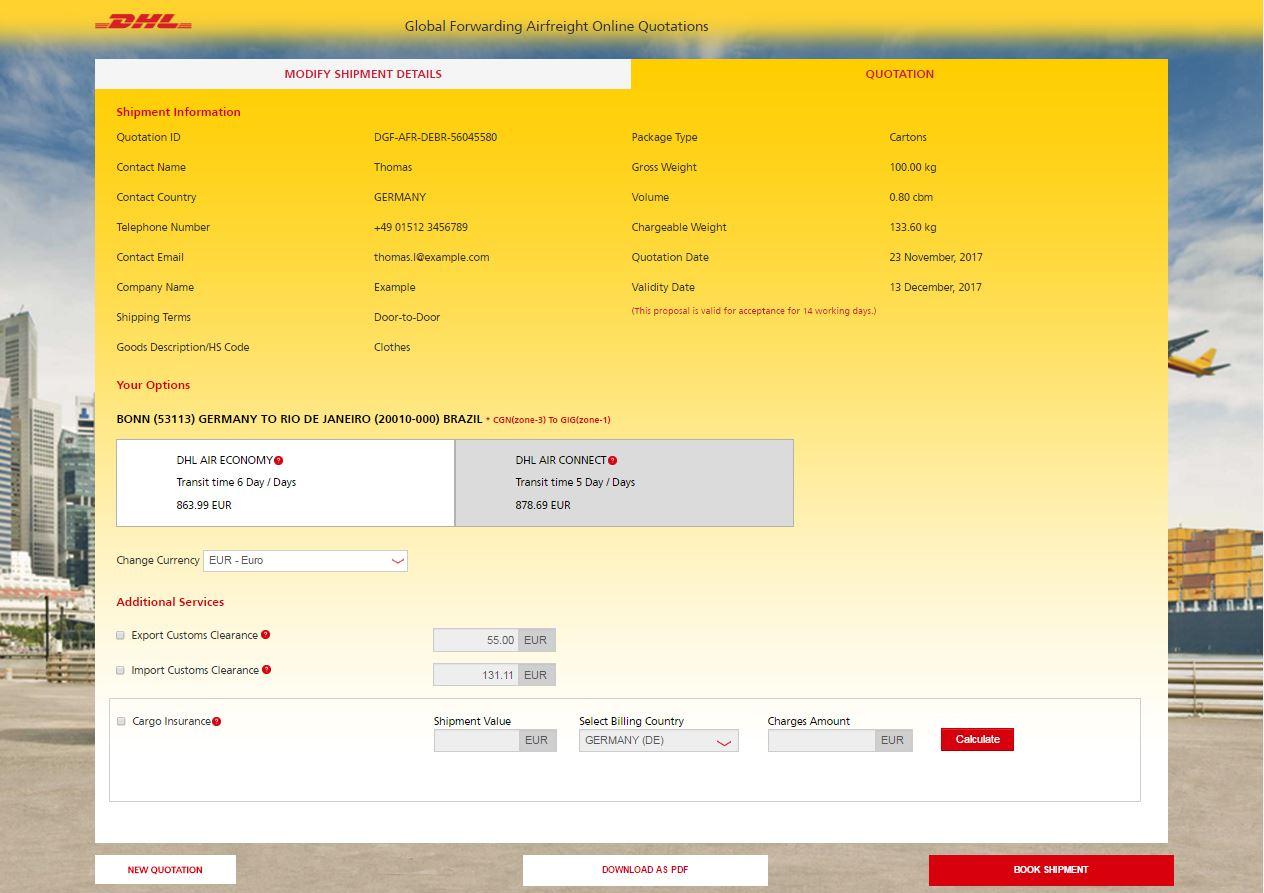Click Quotation Date 23 November, 2017

[936, 258]
